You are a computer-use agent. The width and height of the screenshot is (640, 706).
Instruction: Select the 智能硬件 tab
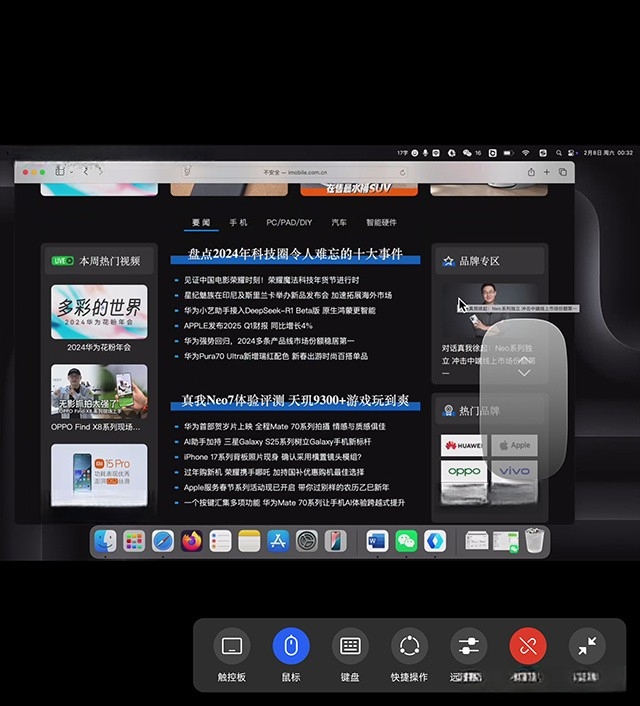(381, 222)
